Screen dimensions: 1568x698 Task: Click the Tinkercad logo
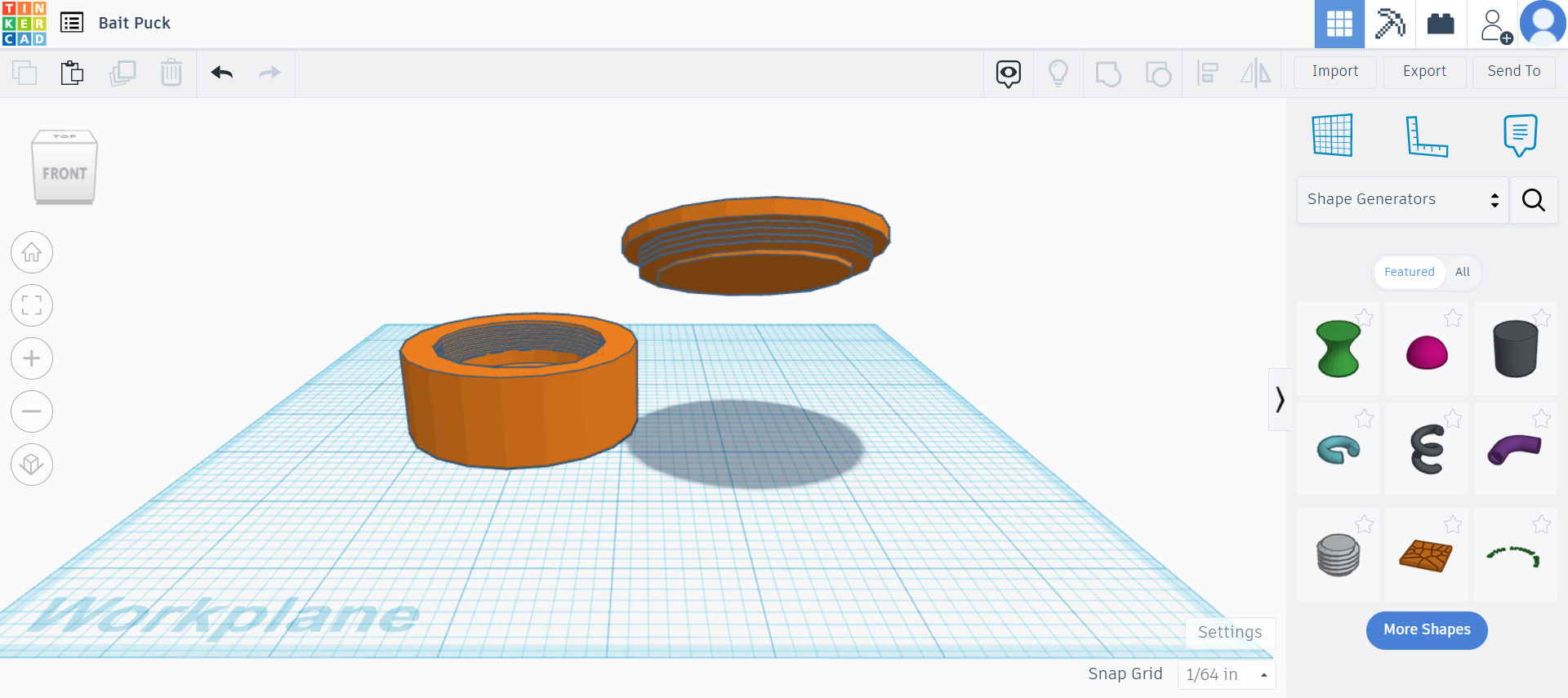24,24
